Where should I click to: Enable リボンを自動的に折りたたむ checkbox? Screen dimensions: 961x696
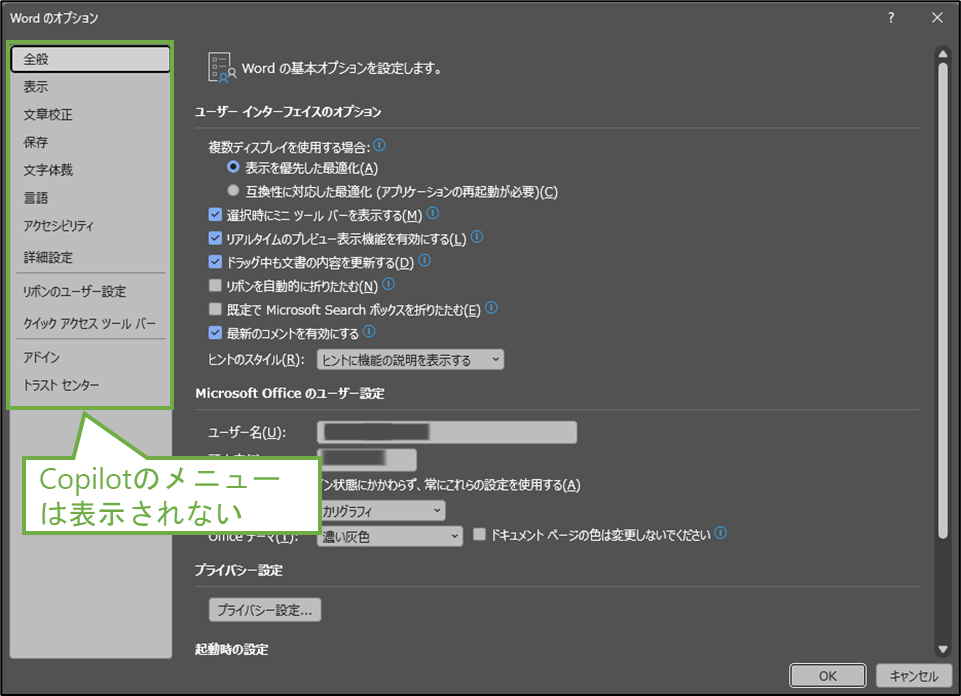[215, 286]
